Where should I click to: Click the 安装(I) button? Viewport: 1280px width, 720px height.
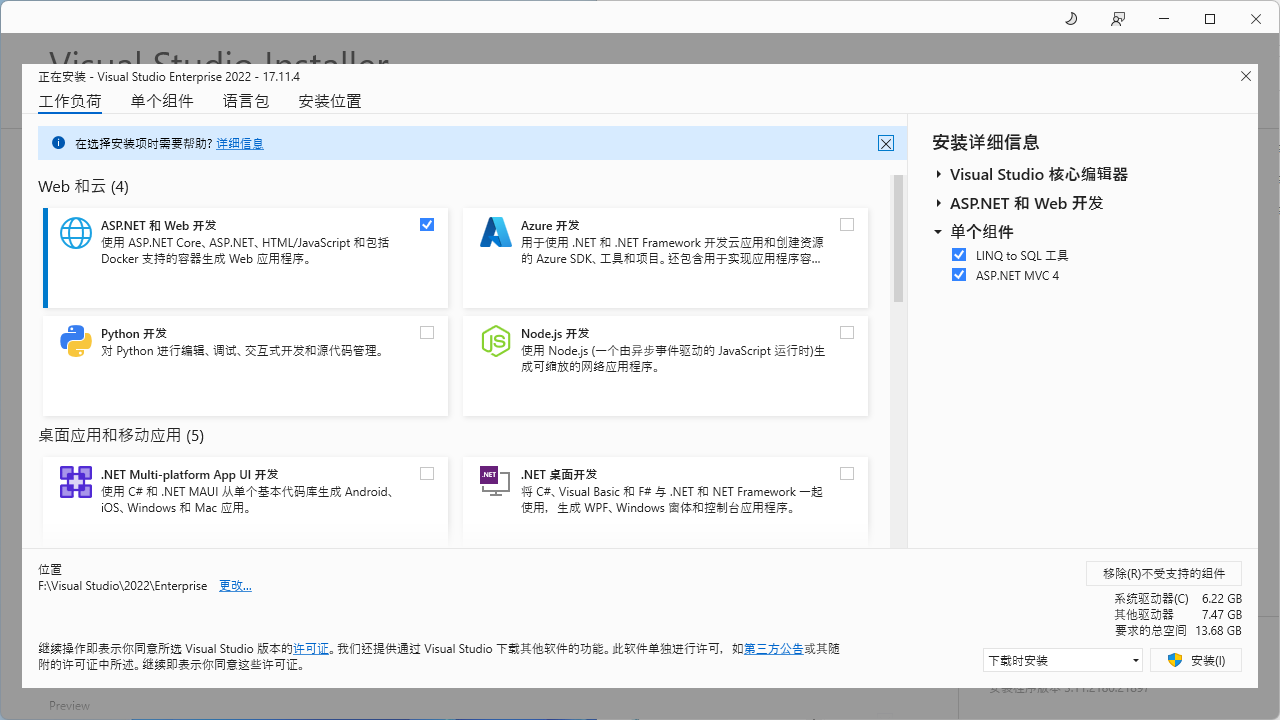(1196, 660)
